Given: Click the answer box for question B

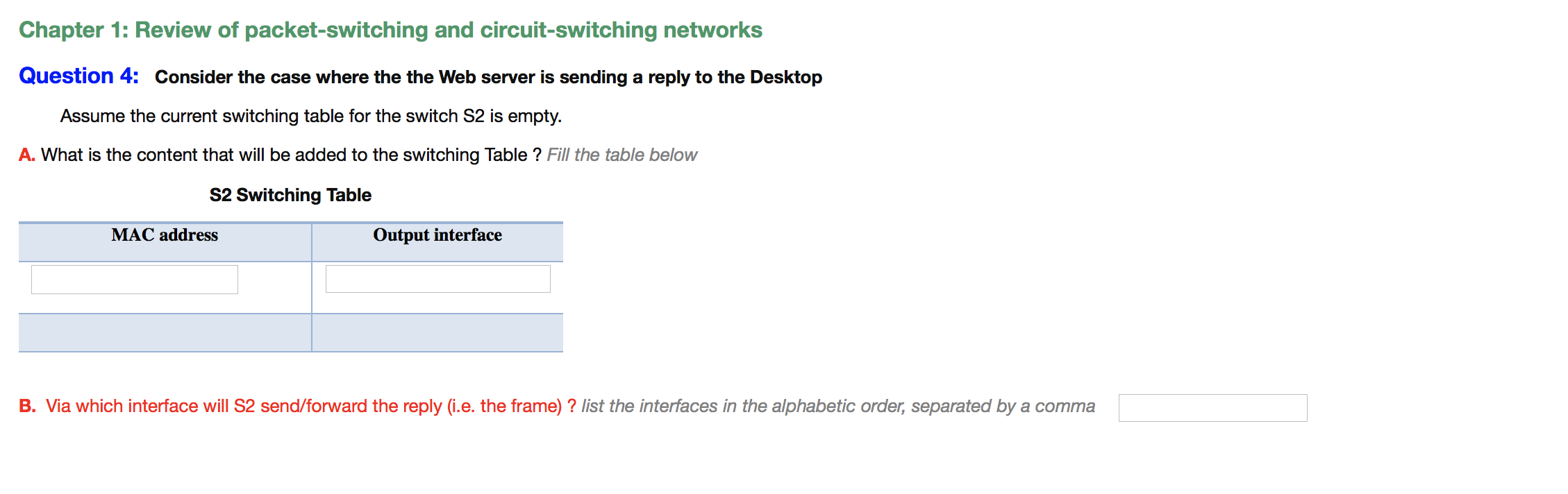Looking at the screenshot, I should [1212, 408].
